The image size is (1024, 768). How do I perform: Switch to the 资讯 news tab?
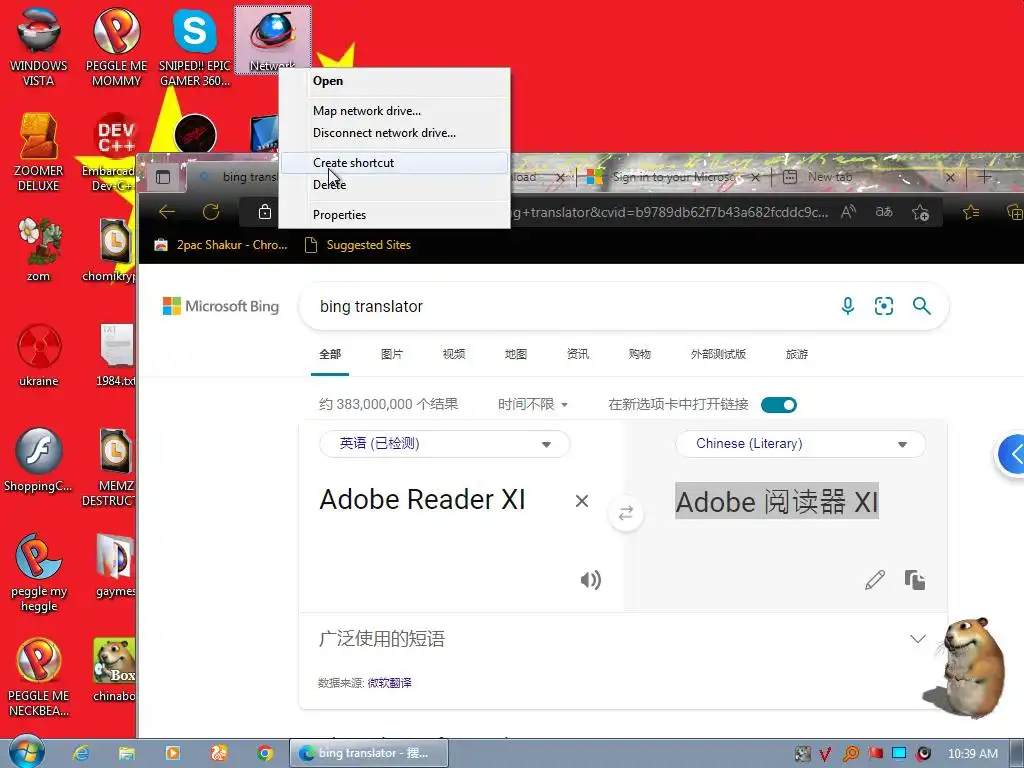point(578,354)
